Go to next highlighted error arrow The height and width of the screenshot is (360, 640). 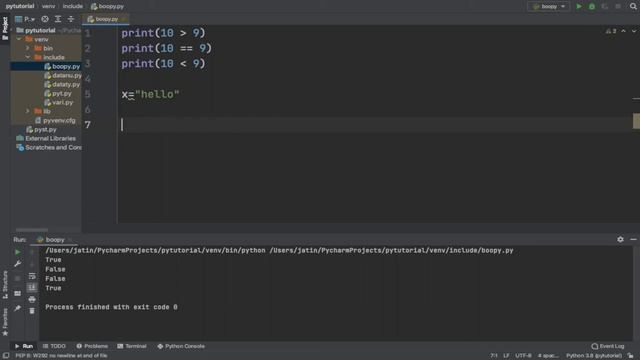pos(634,31)
